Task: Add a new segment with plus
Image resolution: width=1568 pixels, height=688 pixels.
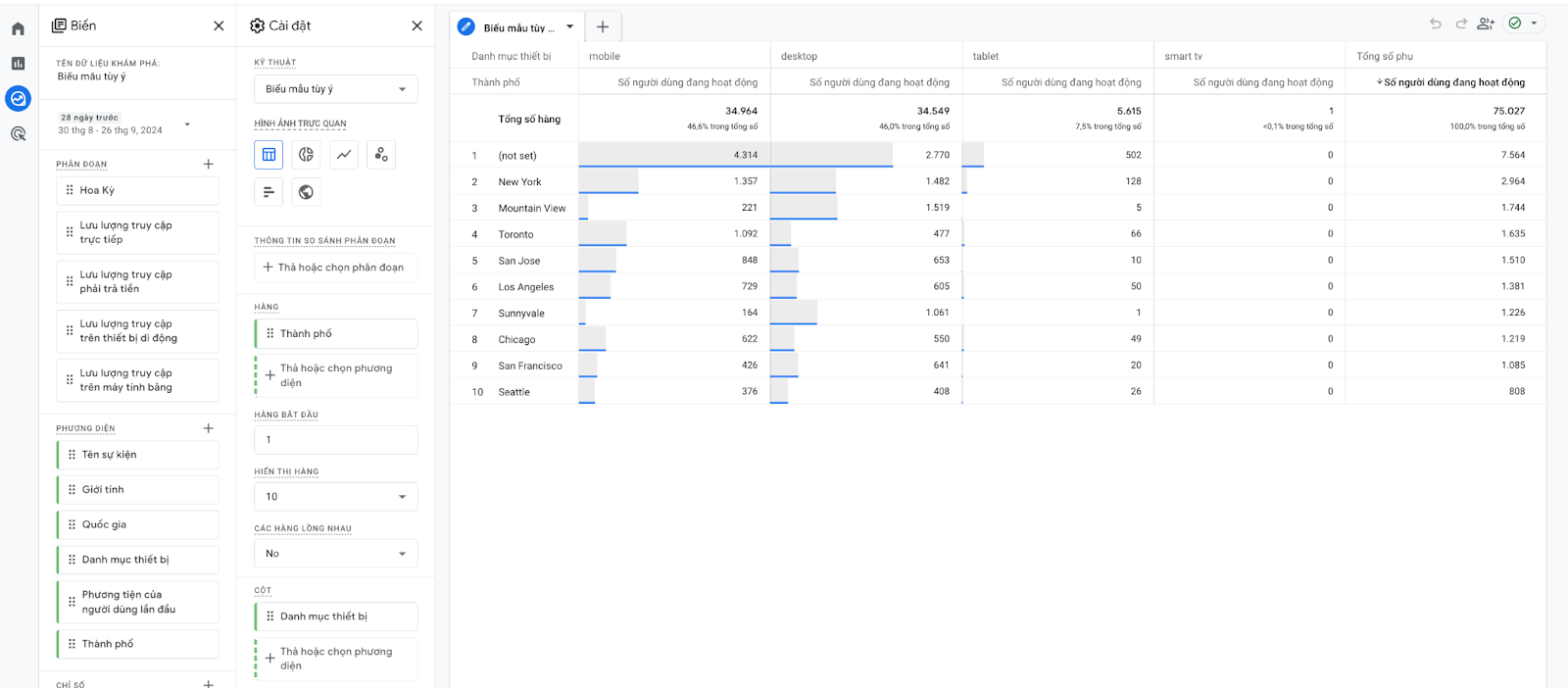Action: [x=208, y=164]
